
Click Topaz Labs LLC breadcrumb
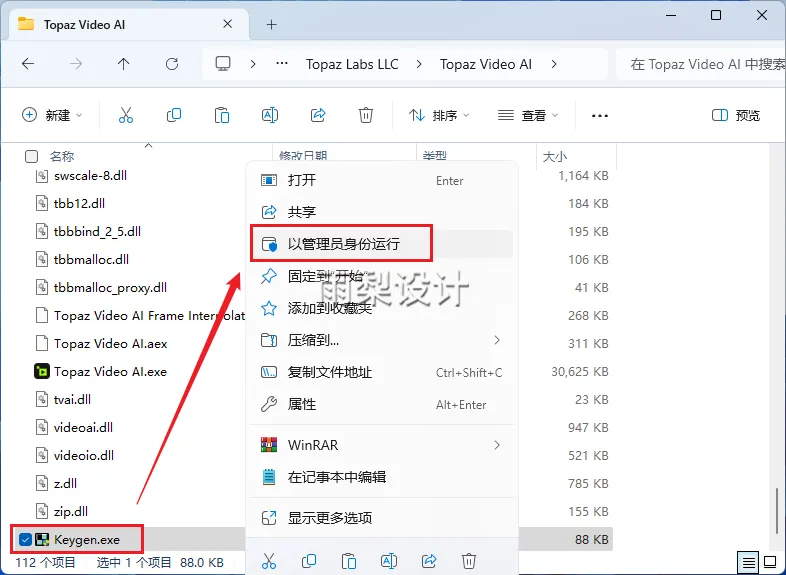click(352, 64)
